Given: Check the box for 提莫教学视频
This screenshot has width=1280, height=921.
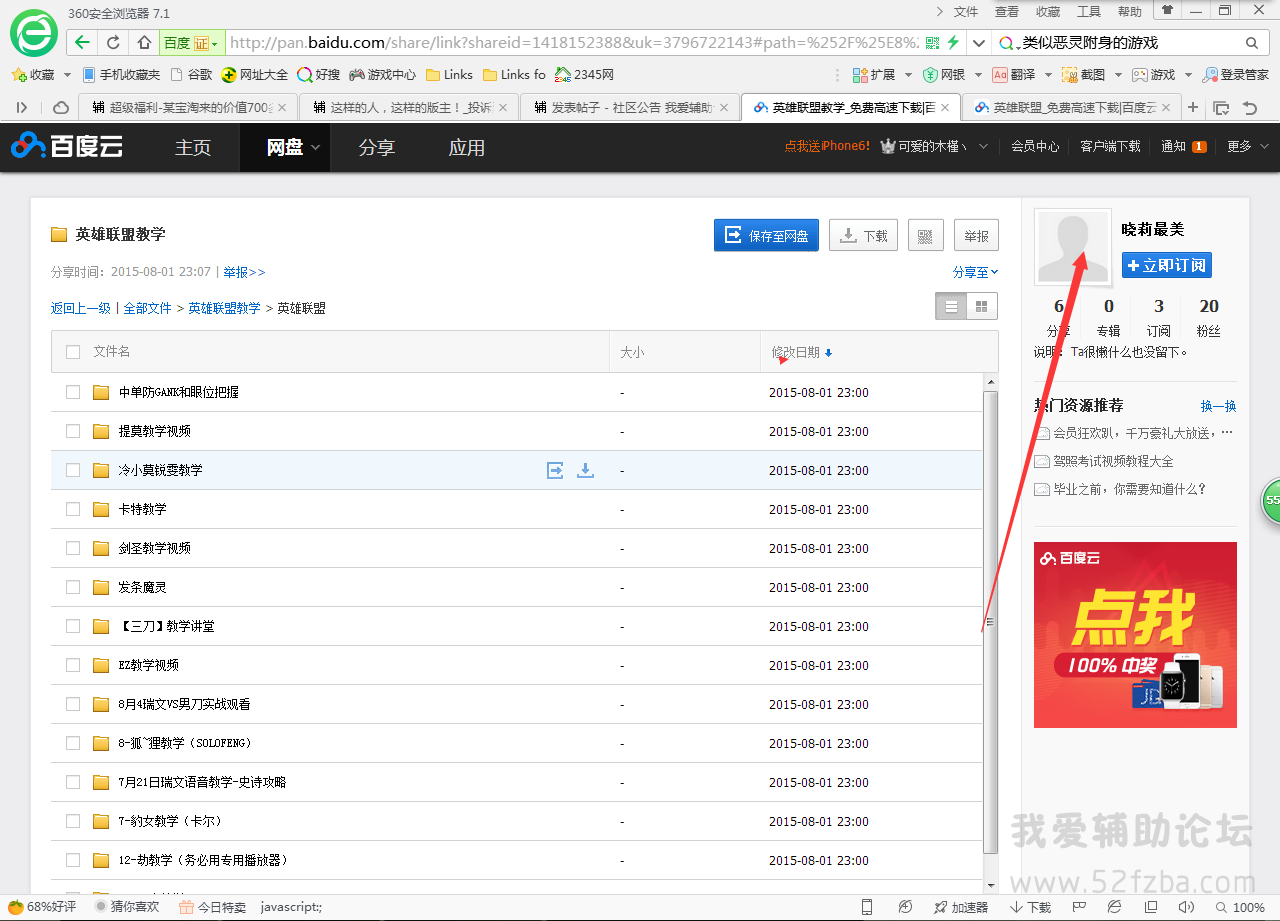Looking at the screenshot, I should (73, 431).
